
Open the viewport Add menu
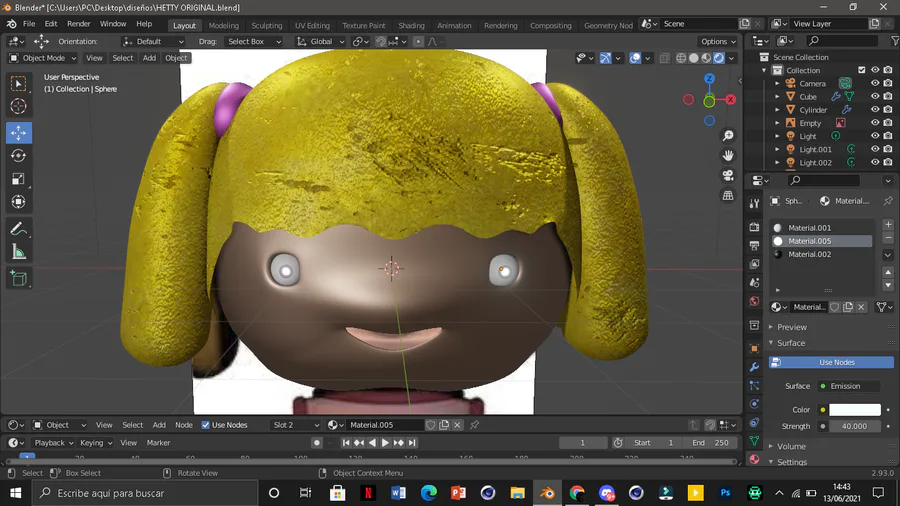coord(149,58)
